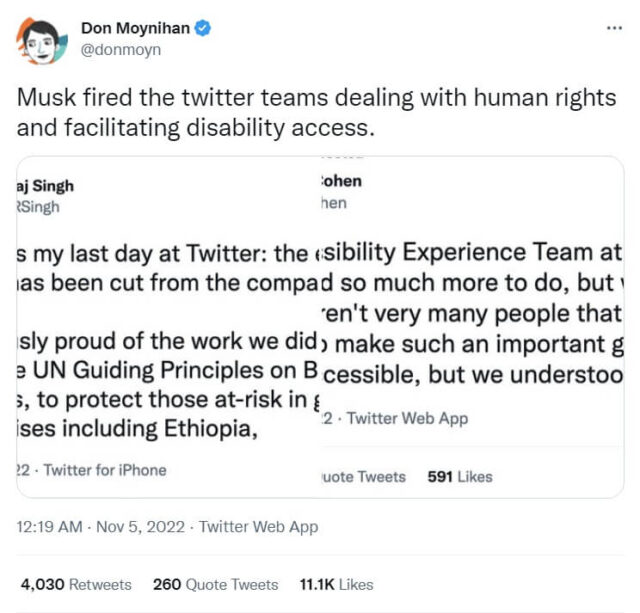The image size is (640, 613).
Task: Click the Twitter Web App source beside the timestamp
Action: (x=258, y=527)
